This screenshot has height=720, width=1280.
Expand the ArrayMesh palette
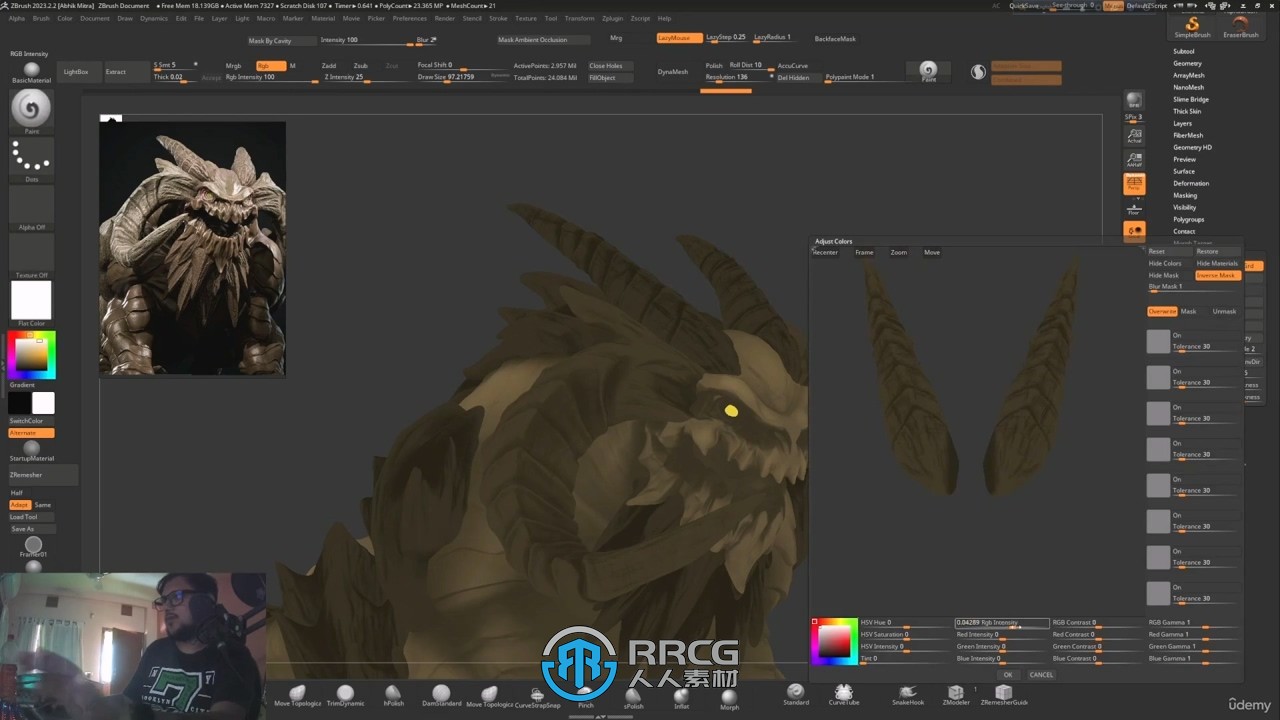(1188, 75)
